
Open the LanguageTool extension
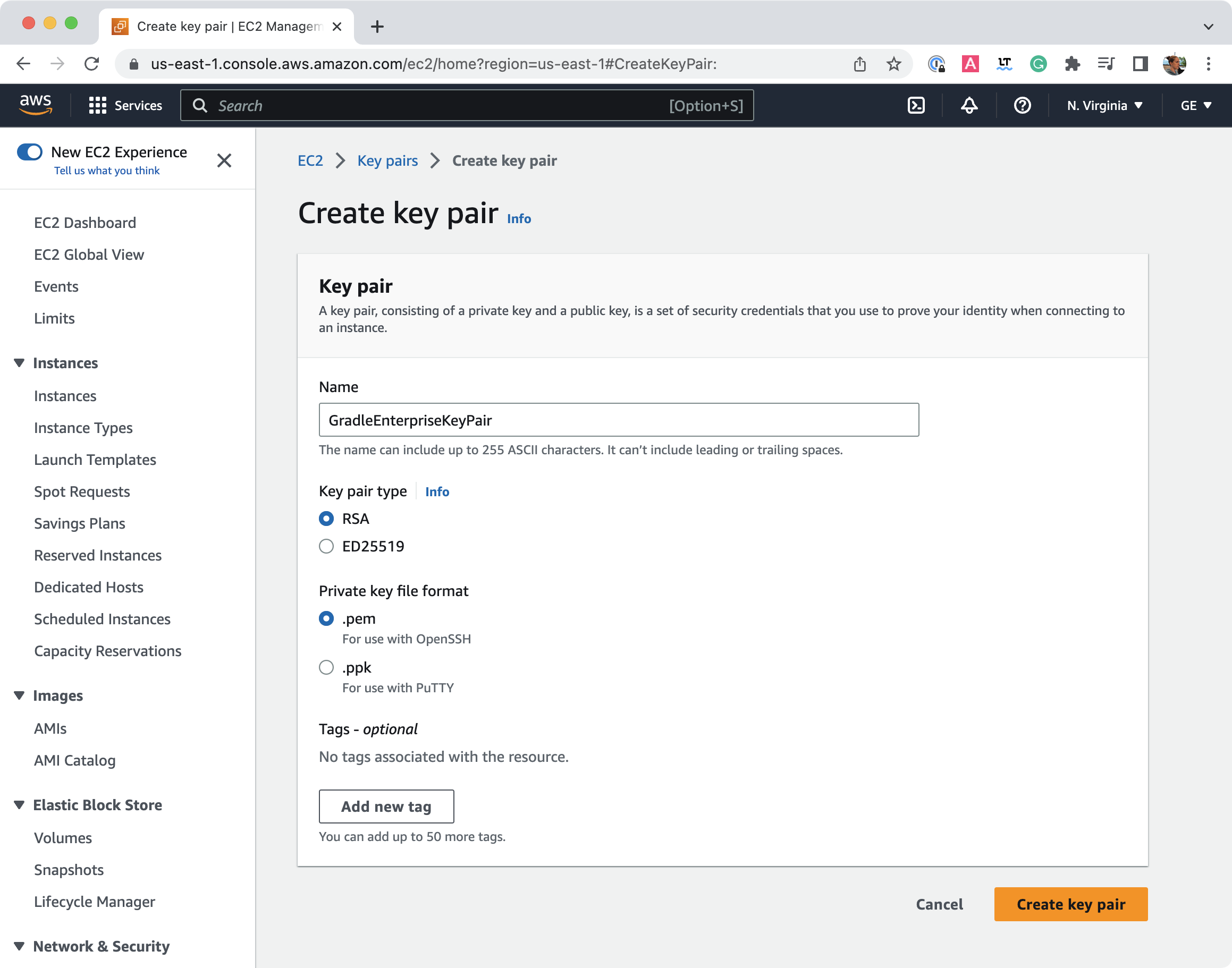pos(1004,64)
